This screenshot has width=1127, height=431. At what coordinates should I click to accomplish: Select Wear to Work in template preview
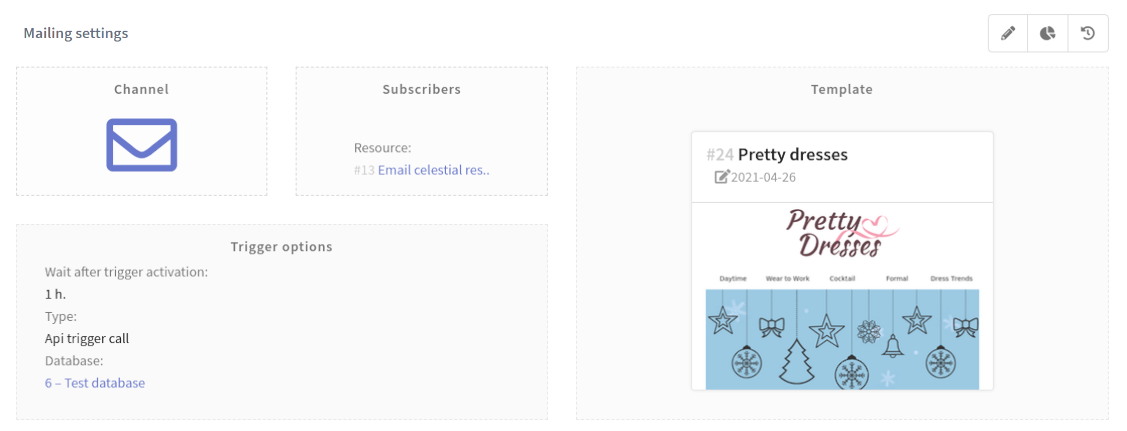click(787, 279)
